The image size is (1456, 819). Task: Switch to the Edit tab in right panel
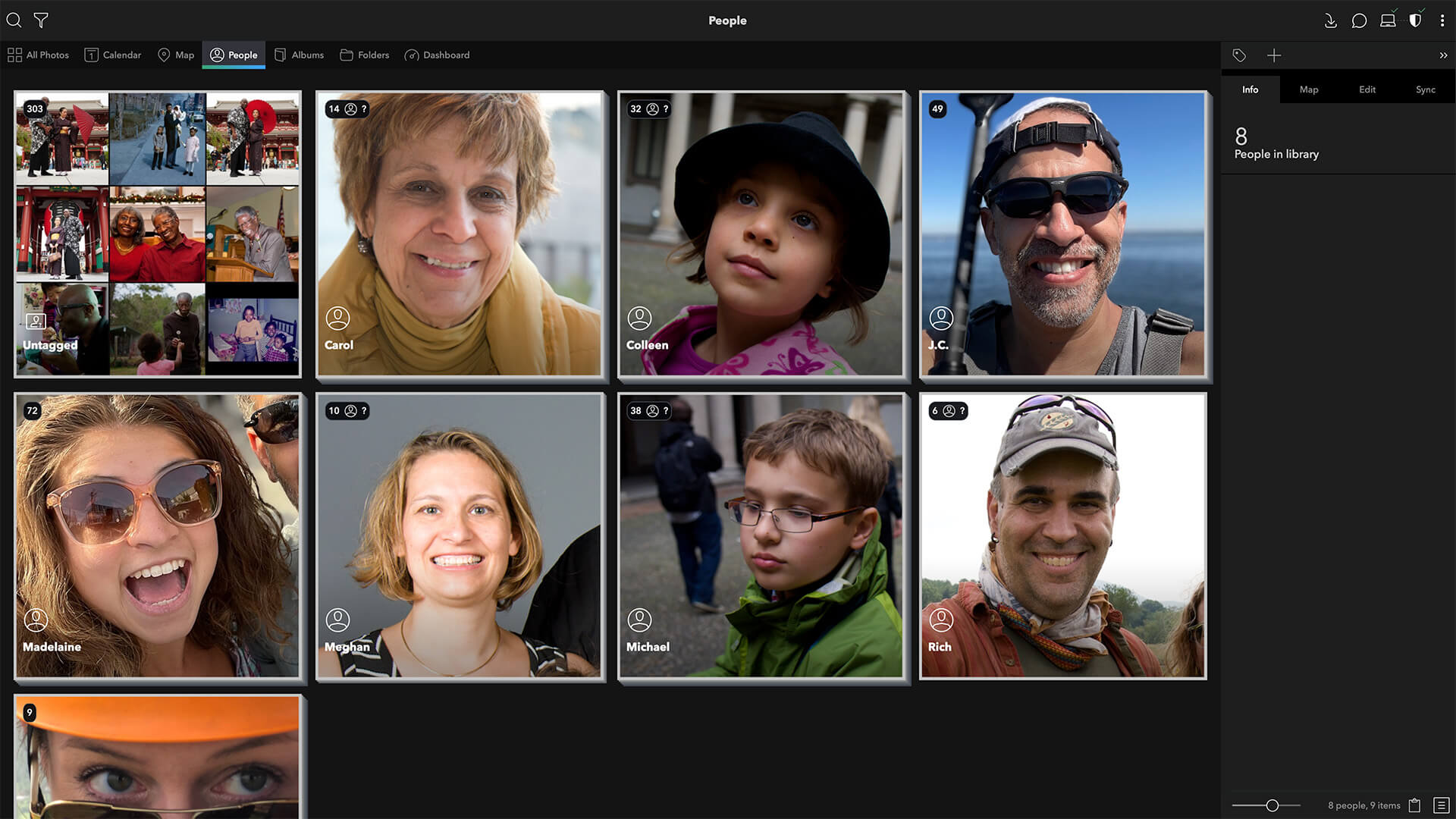coord(1367,89)
